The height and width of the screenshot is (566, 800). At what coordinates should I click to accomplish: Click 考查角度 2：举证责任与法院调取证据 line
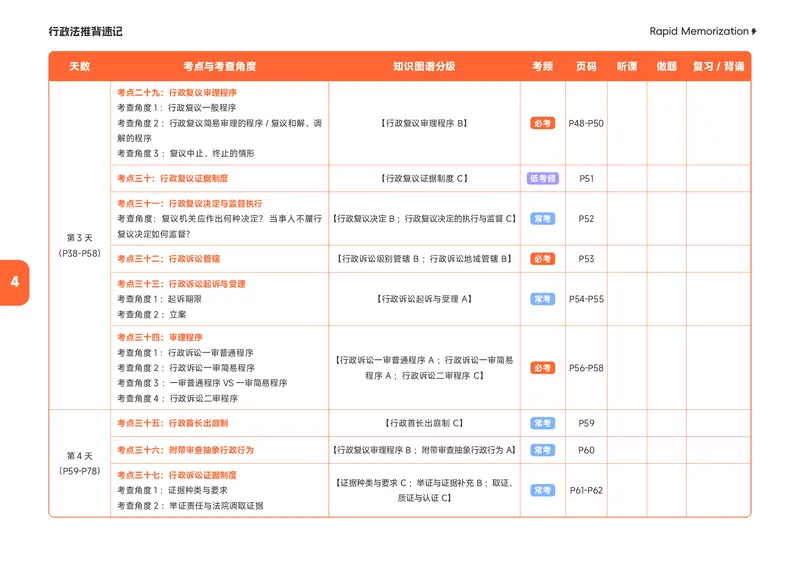[190, 506]
